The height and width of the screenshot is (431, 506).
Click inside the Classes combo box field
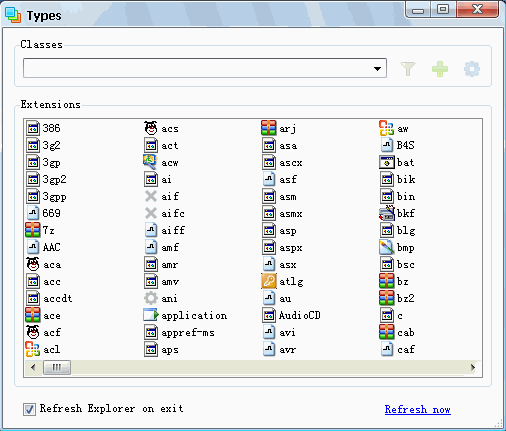(x=205, y=68)
